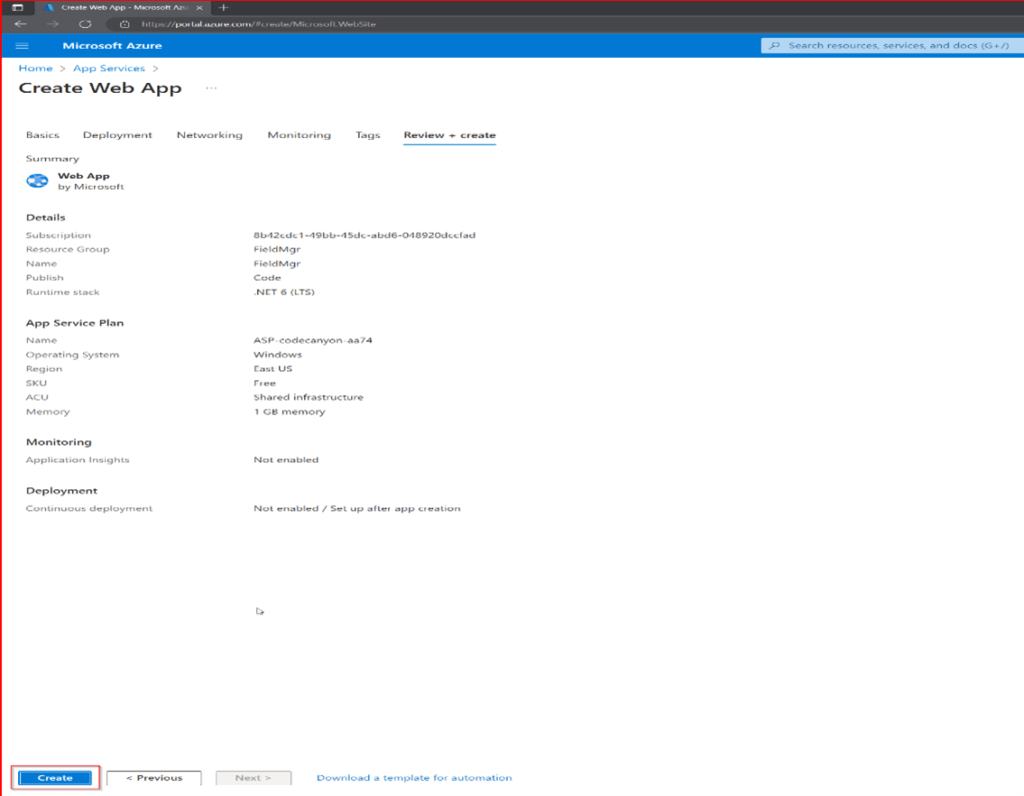Click the Previous button

click(x=154, y=778)
